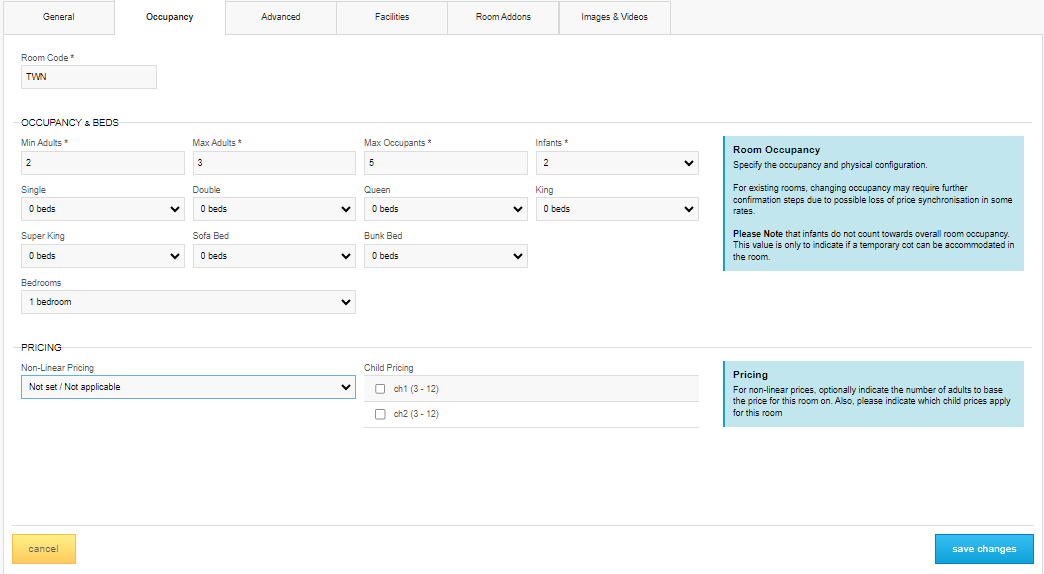Open the Non-Linear Pricing dropdown
This screenshot has height=574, width=1044.
tap(188, 387)
